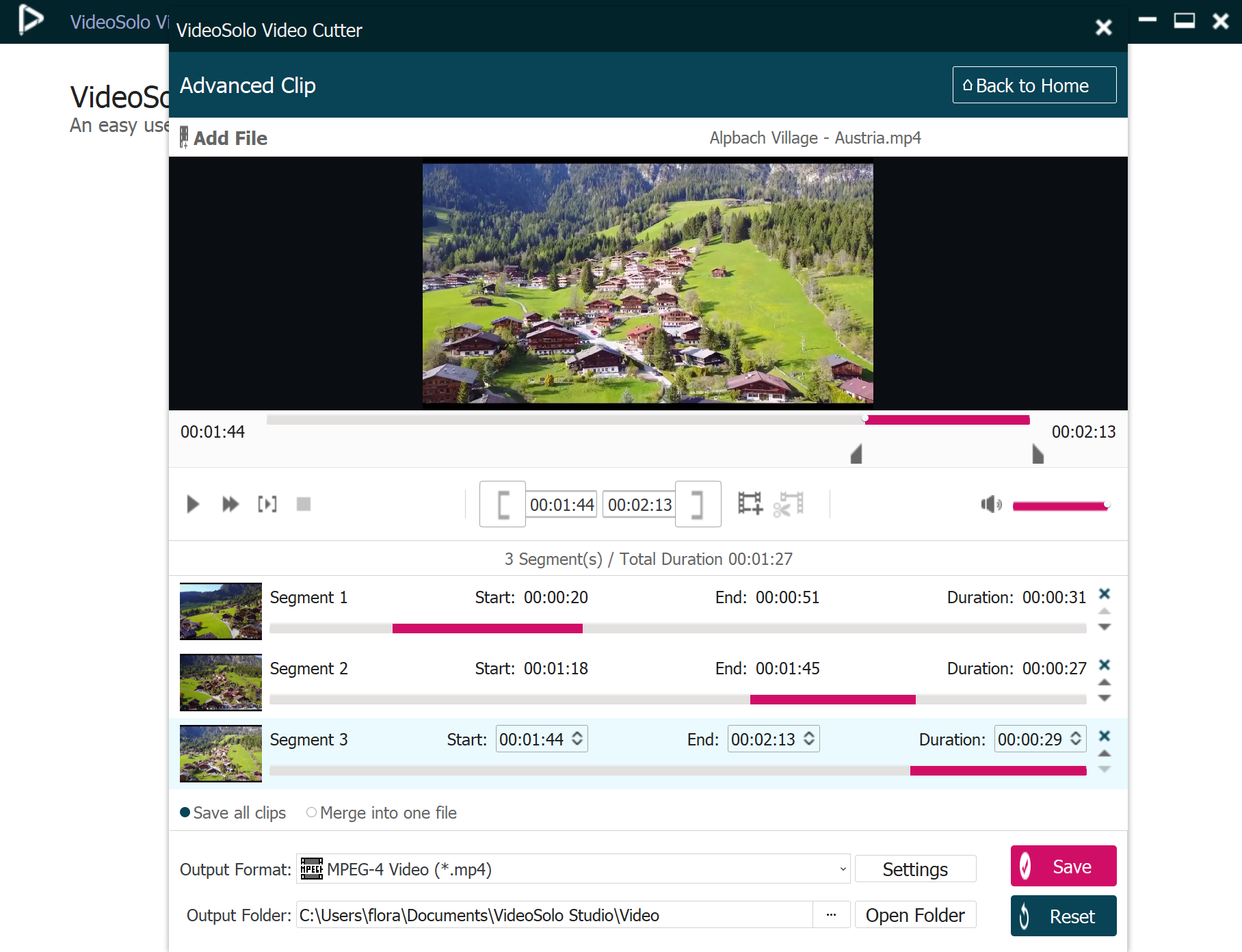Expand the Output Format dropdown
1242x952 pixels.
point(843,869)
